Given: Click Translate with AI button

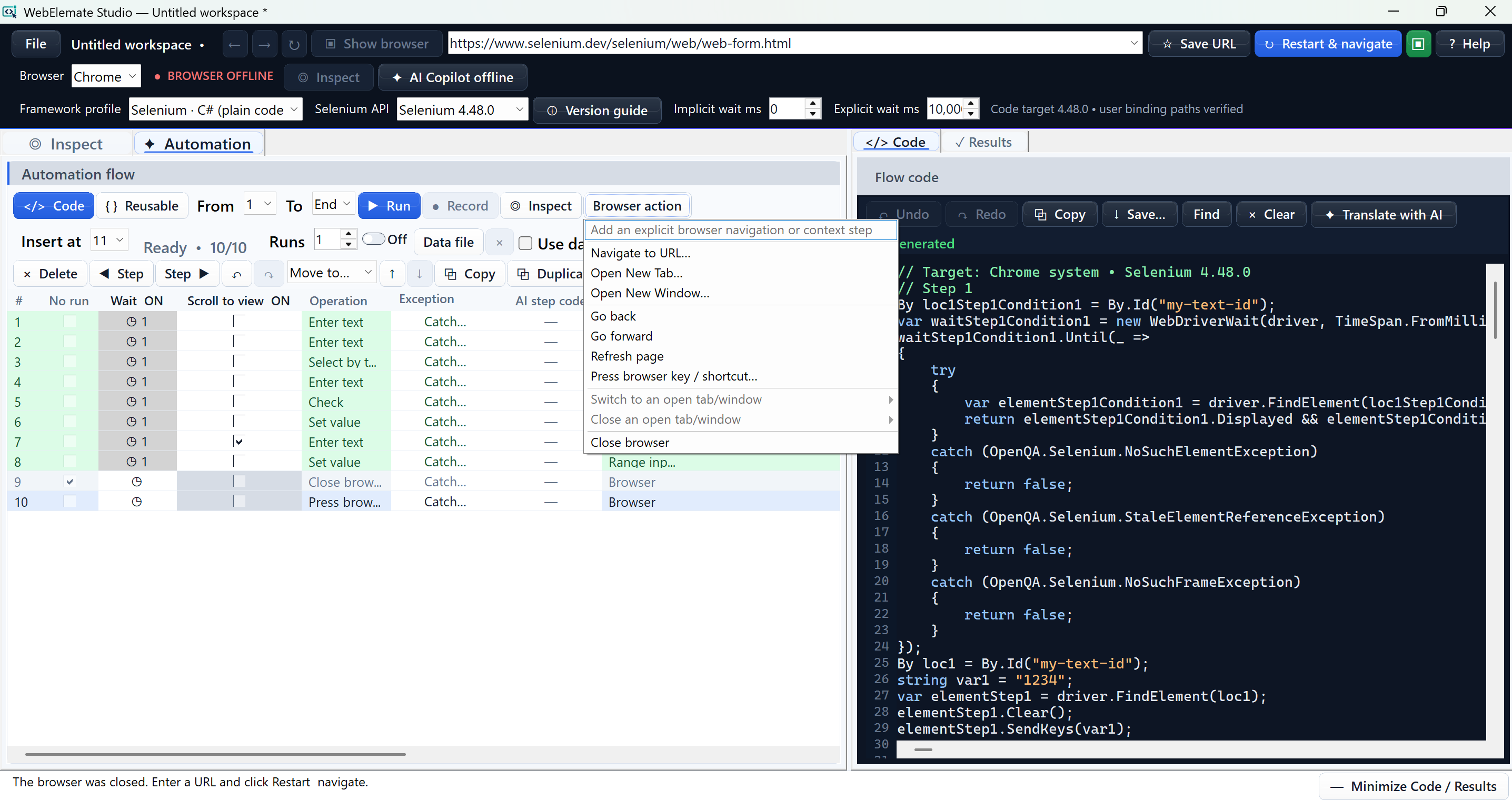Looking at the screenshot, I should (1384, 214).
